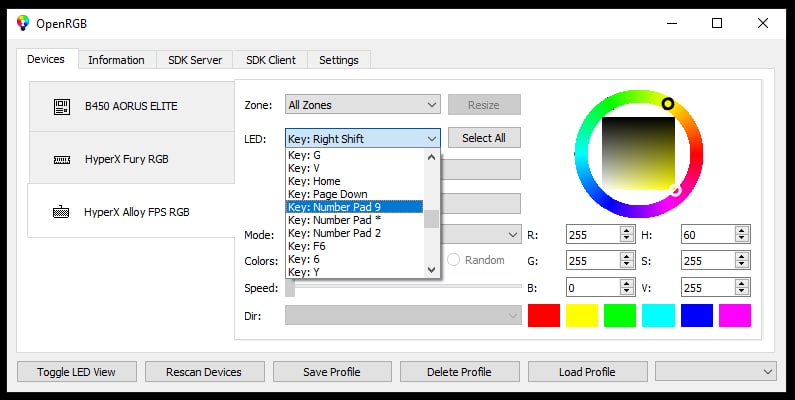Open the SDK Server tab

195,60
